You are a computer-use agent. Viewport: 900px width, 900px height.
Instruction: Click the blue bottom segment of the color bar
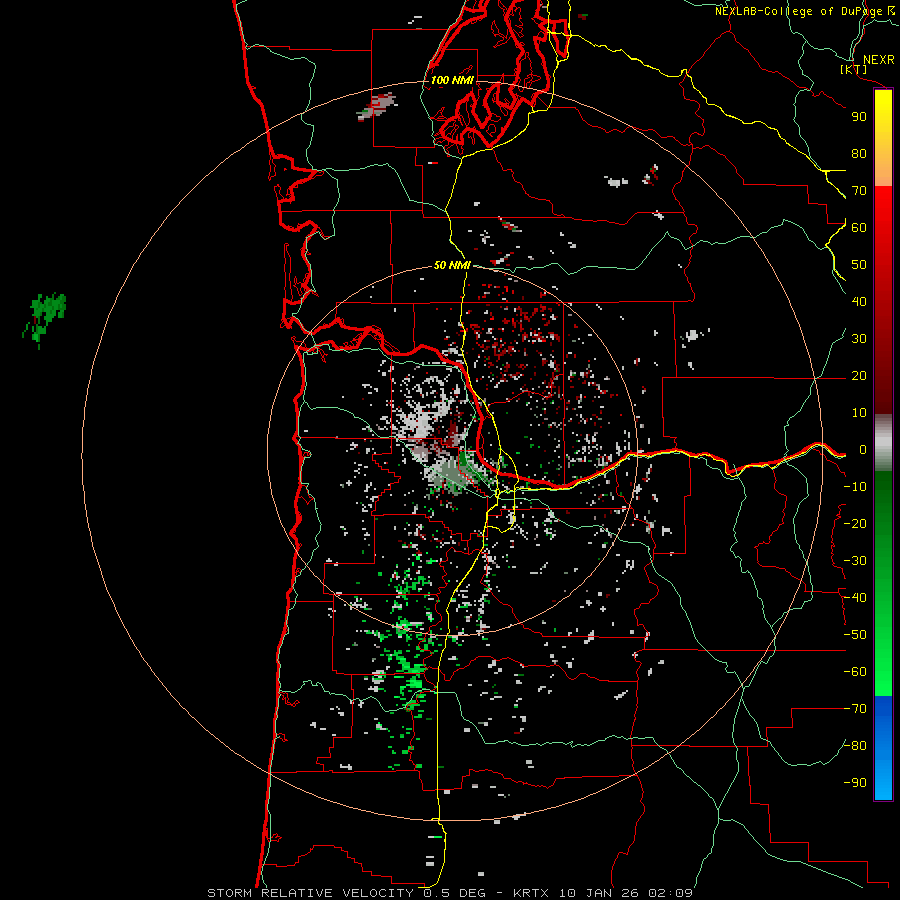coord(883,748)
